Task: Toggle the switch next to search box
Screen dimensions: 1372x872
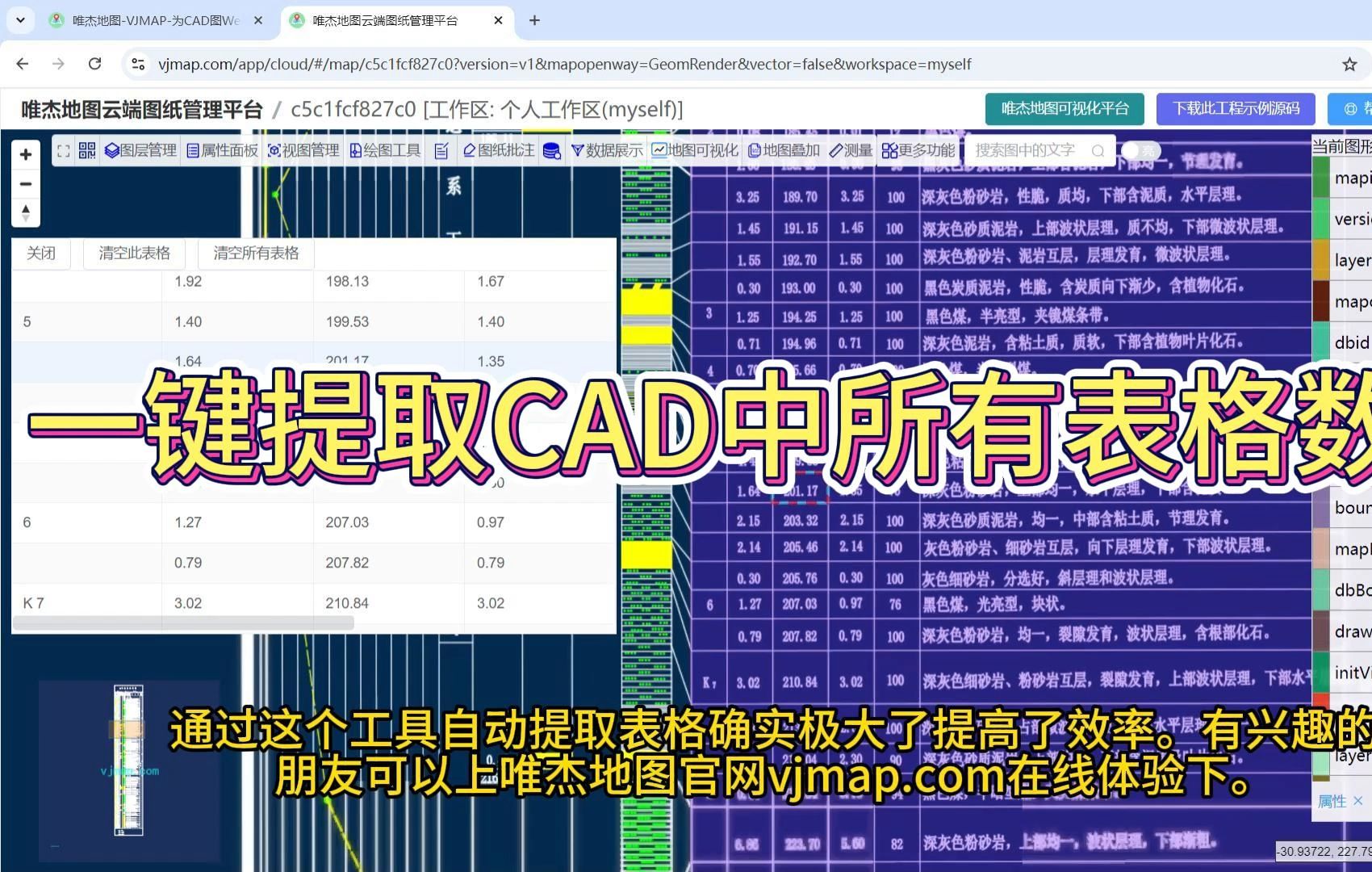Action: pyautogui.click(x=1140, y=151)
